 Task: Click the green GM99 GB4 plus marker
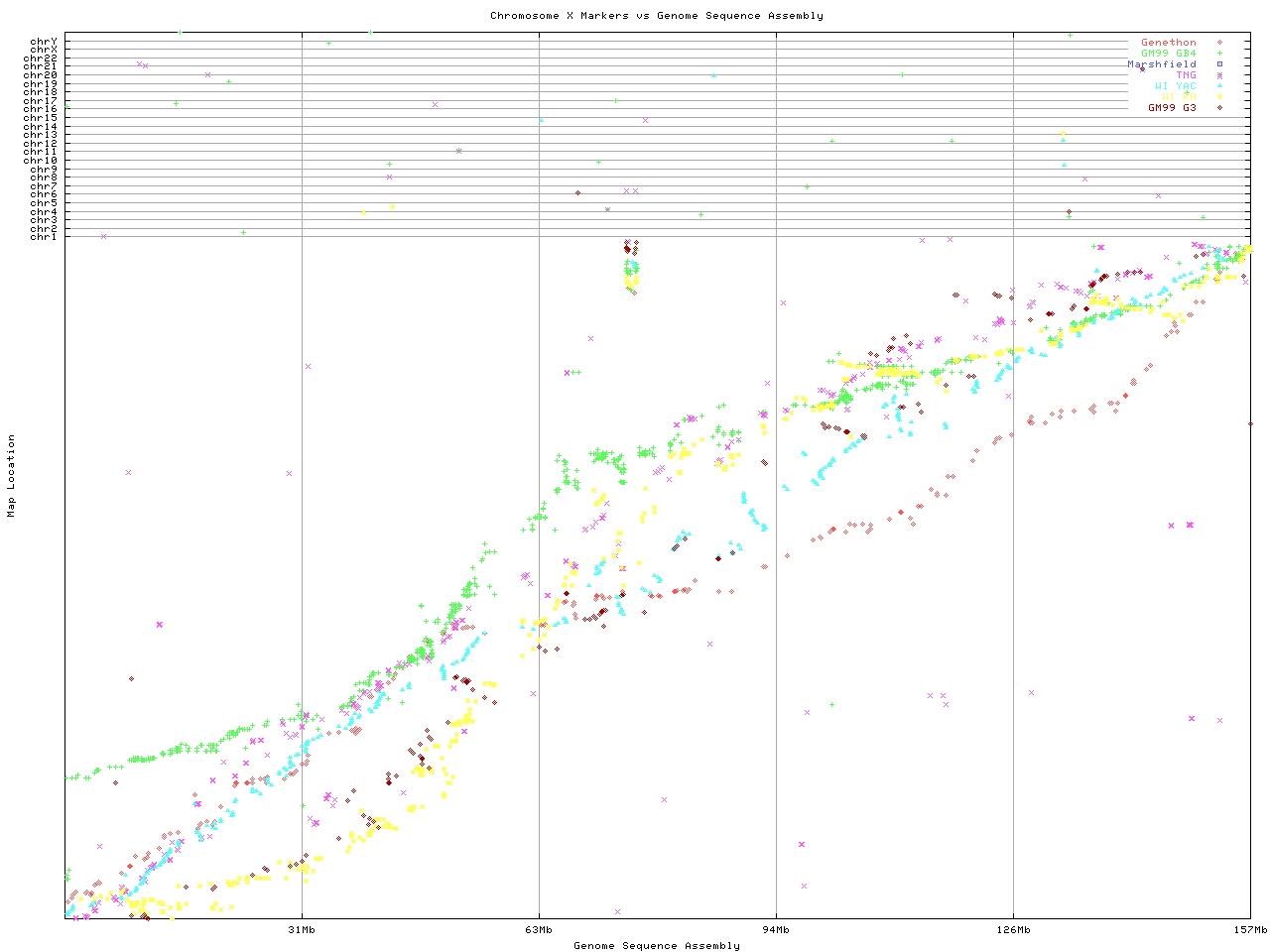coord(1219,54)
